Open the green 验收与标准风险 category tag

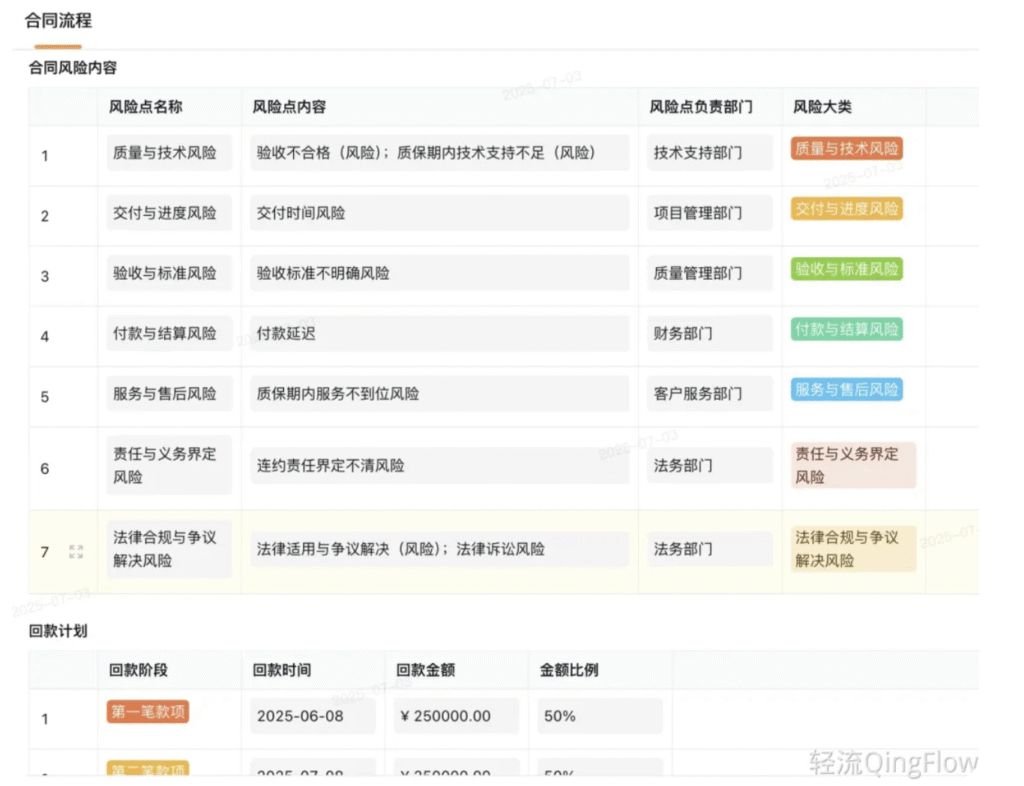[846, 269]
